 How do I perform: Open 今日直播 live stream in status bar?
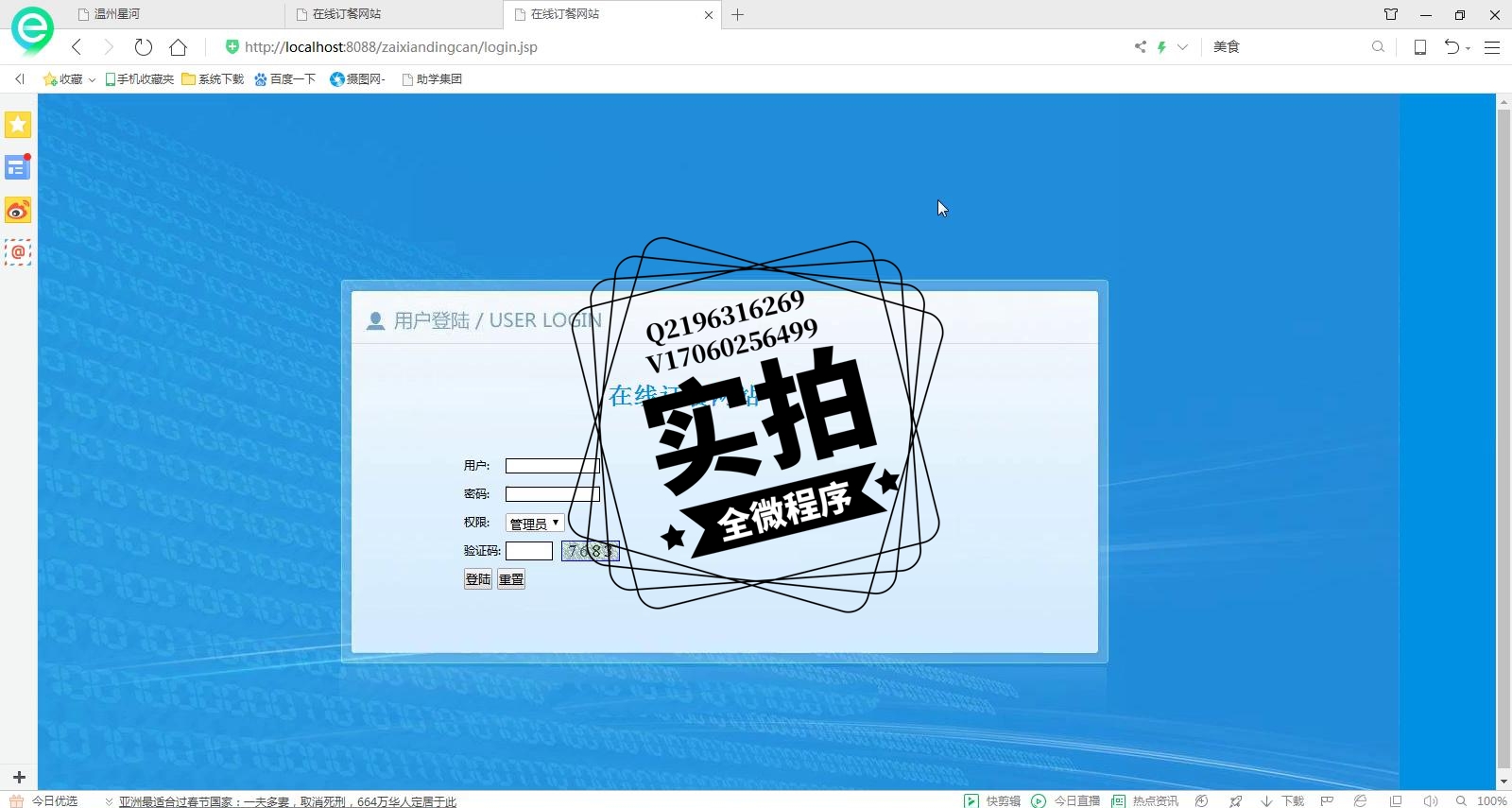[x=1066, y=800]
